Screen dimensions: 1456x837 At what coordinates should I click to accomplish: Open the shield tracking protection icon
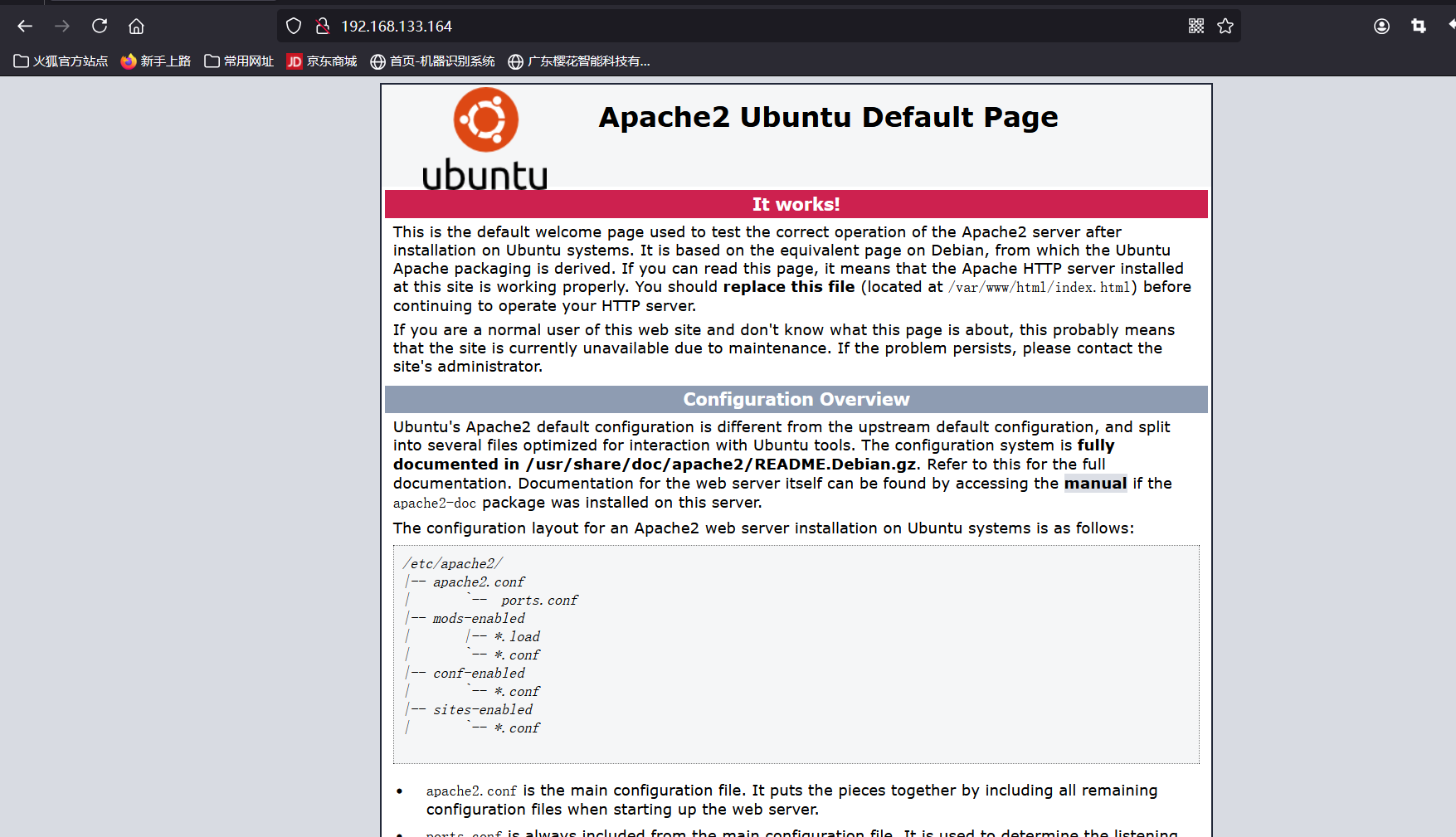294,27
